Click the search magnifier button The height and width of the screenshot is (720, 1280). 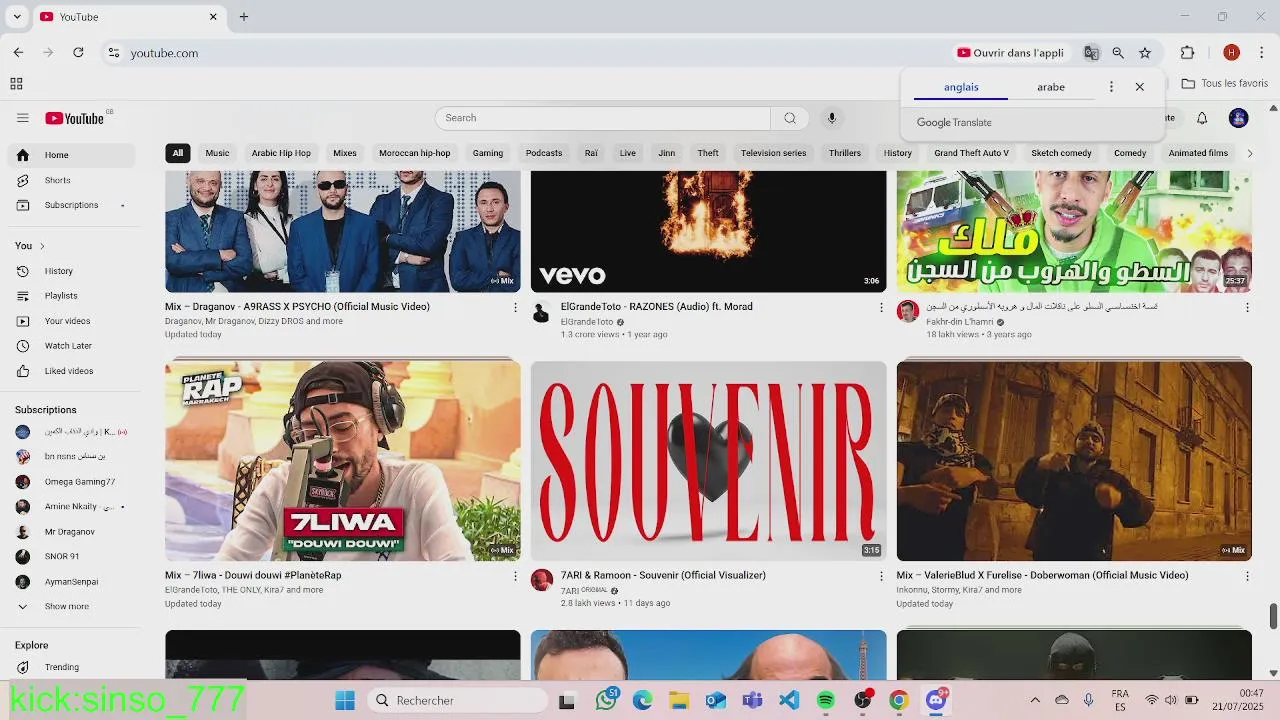pos(790,118)
